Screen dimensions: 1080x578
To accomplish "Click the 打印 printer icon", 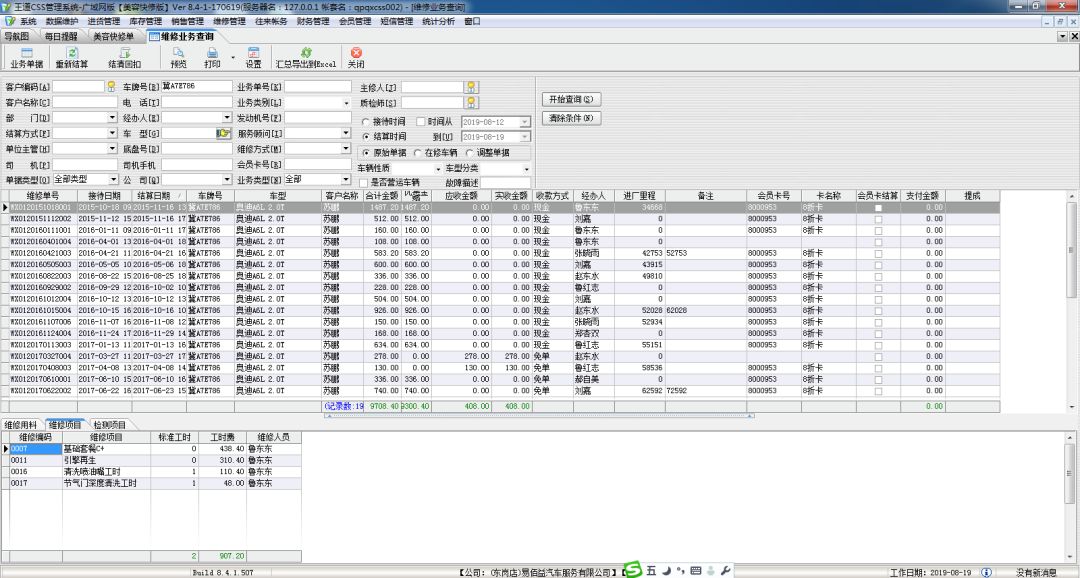I will coord(212,53).
